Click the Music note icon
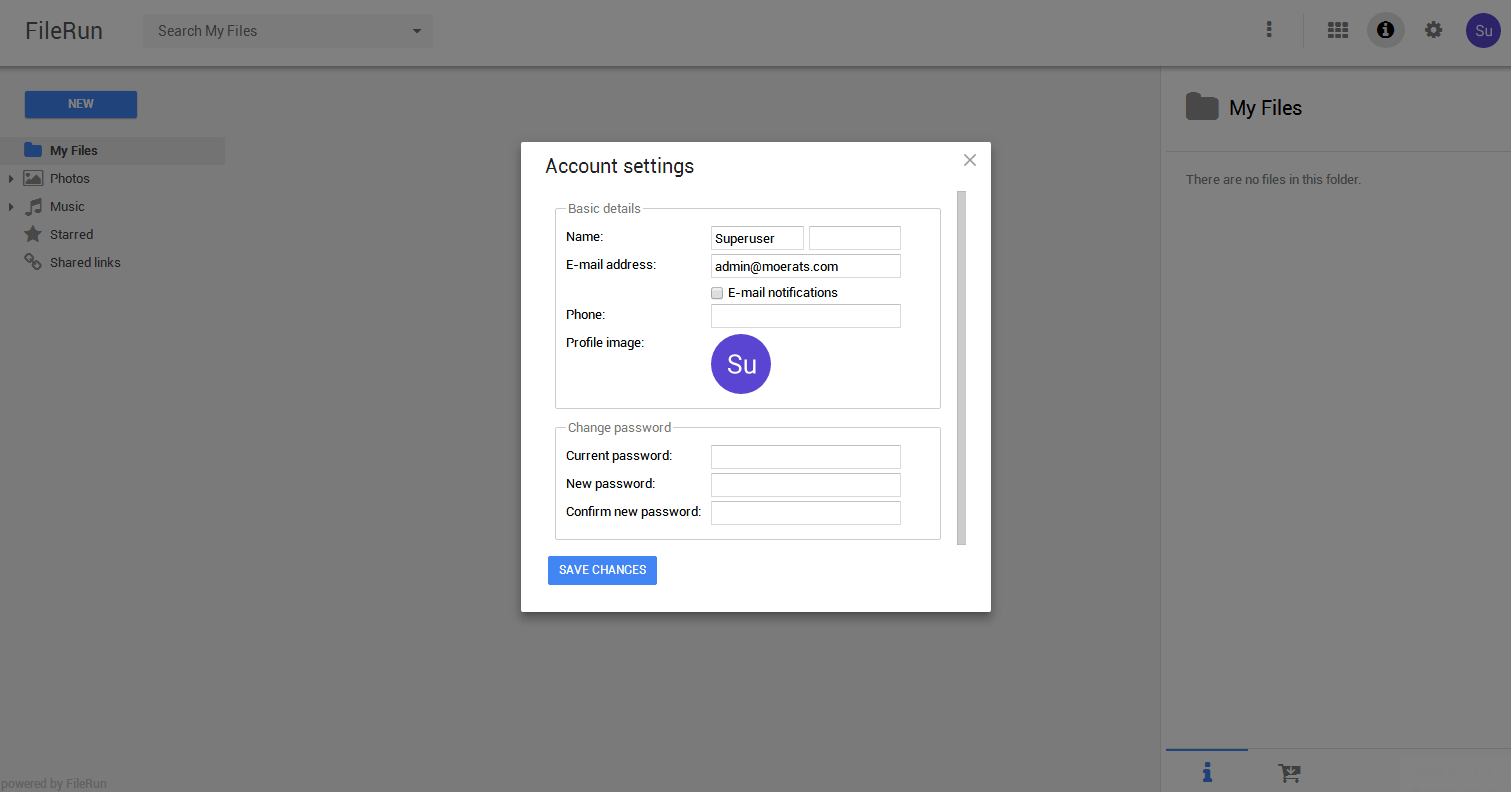The width and height of the screenshot is (1511, 792). click(33, 207)
